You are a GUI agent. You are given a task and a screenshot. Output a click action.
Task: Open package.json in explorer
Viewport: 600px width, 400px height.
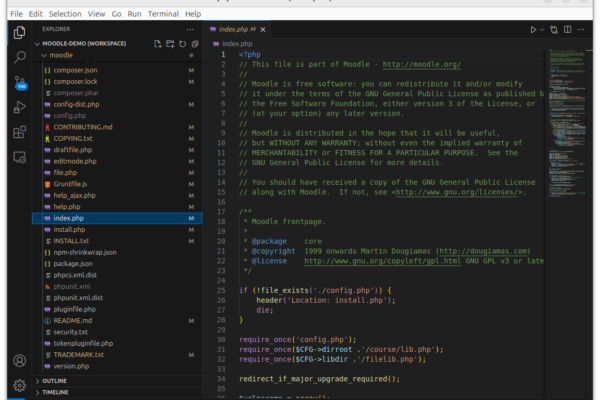coord(117,264)
